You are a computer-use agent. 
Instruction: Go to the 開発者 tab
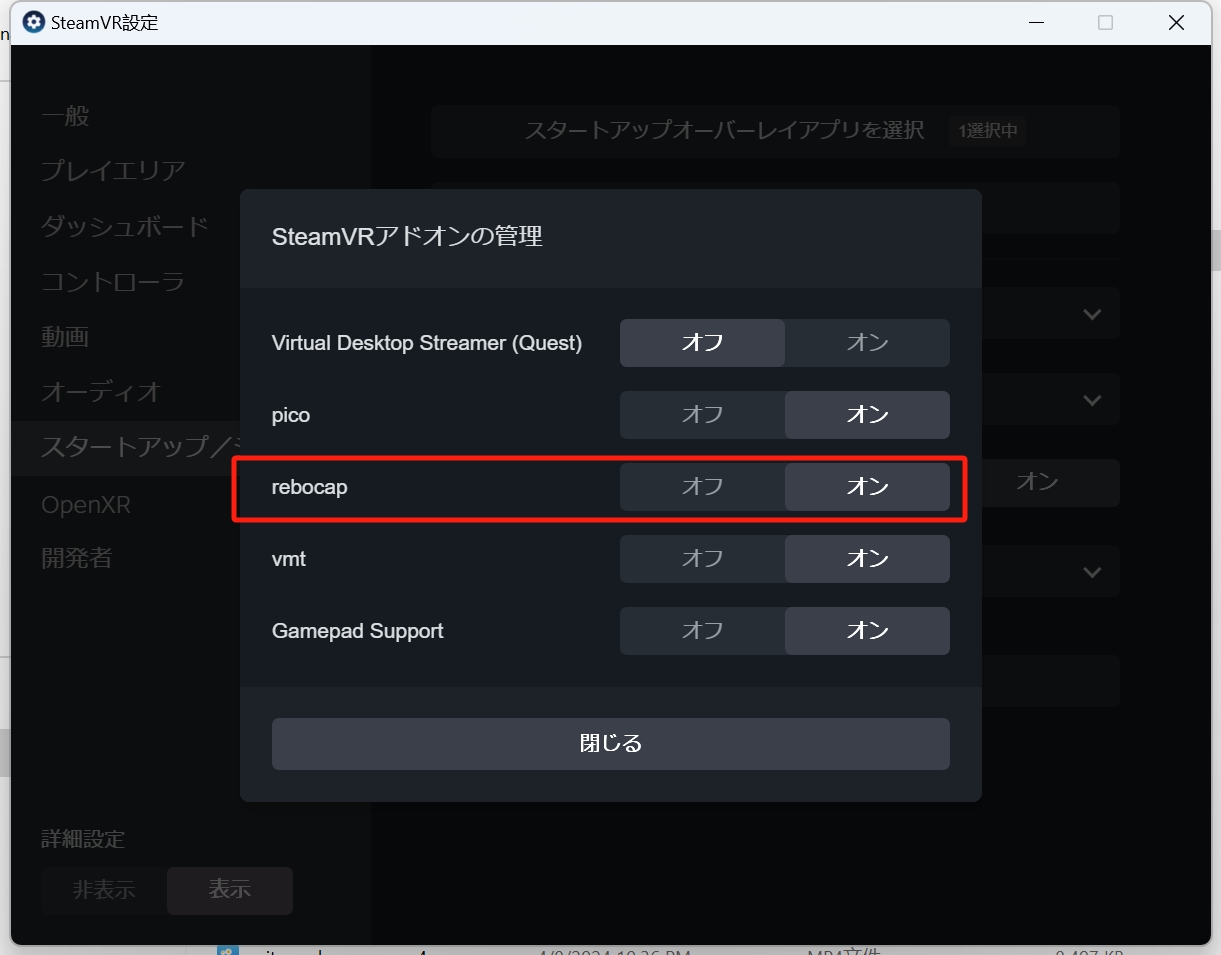(77, 558)
